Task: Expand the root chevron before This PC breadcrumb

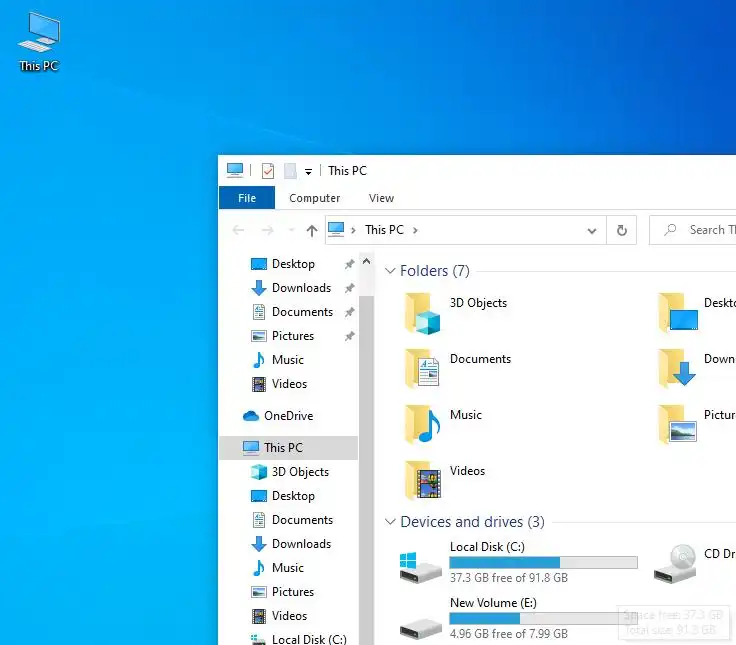Action: (353, 230)
